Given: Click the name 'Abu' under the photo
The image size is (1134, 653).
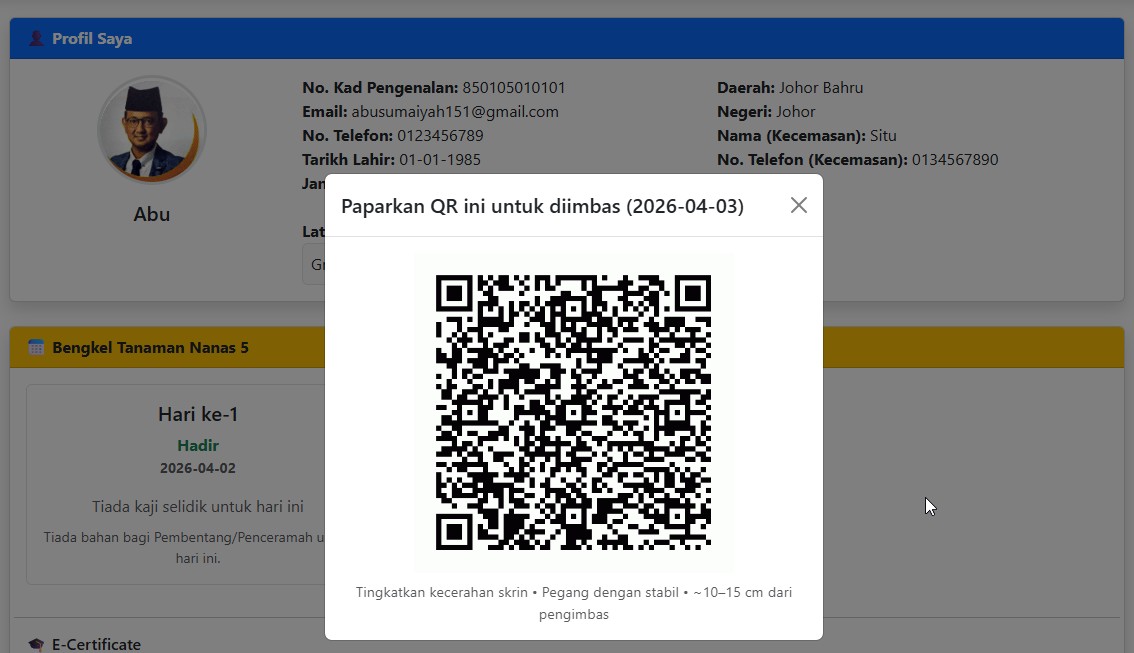Looking at the screenshot, I should click(152, 214).
